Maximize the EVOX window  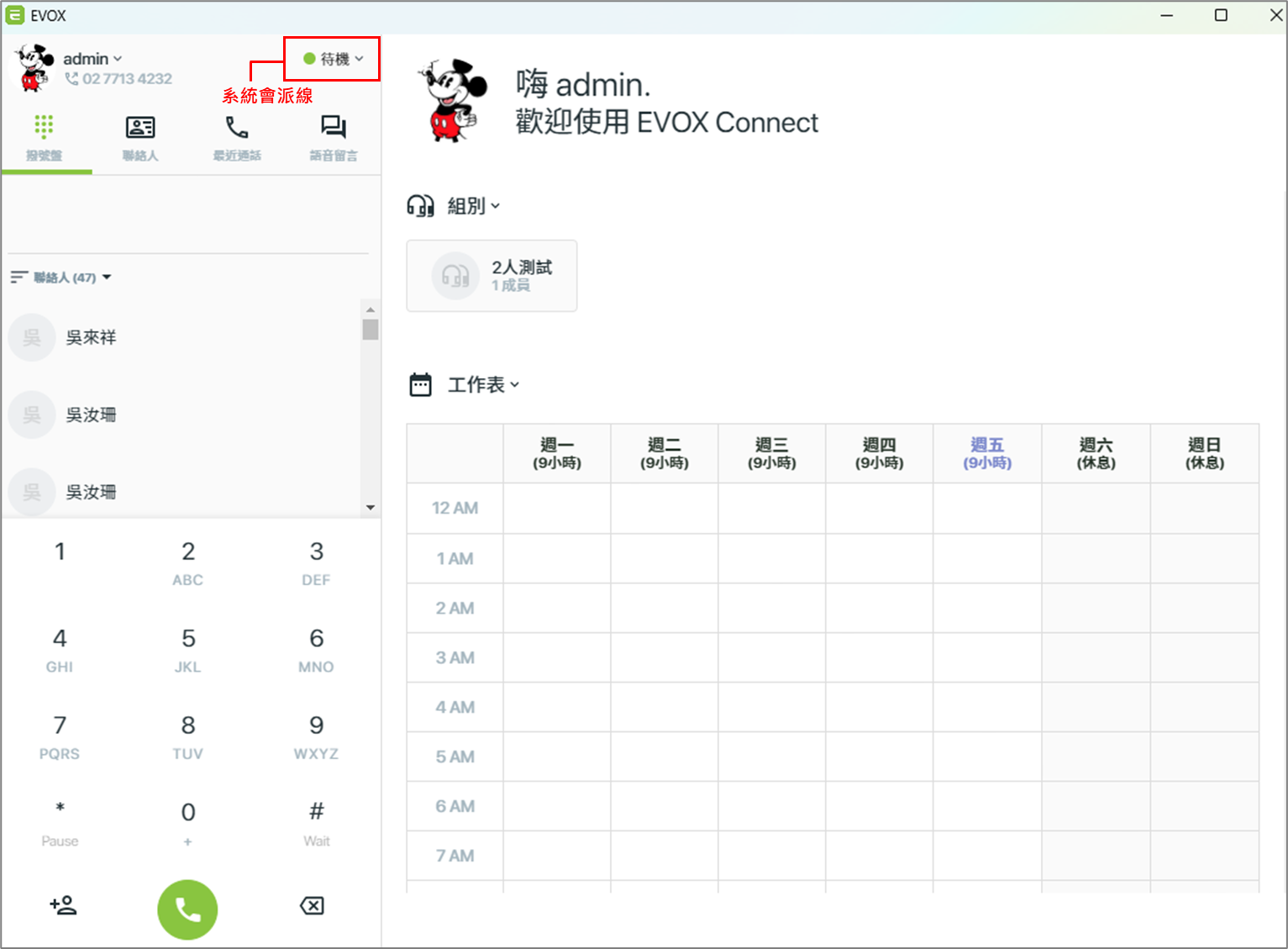1221,15
